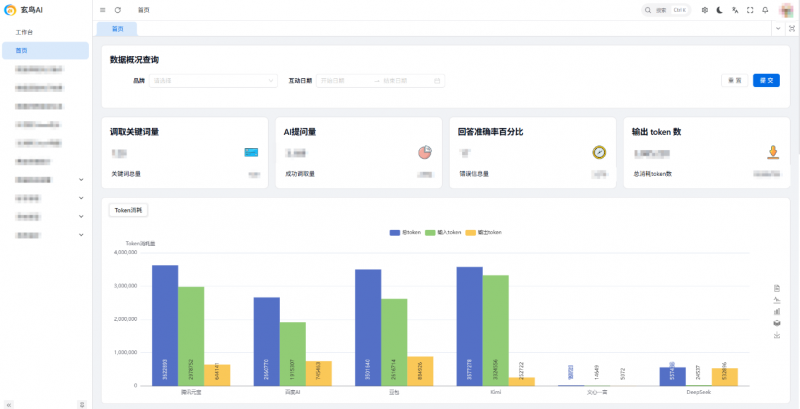
Task: Maximize content using tab bar fullscreen icon
Action: click(792, 29)
